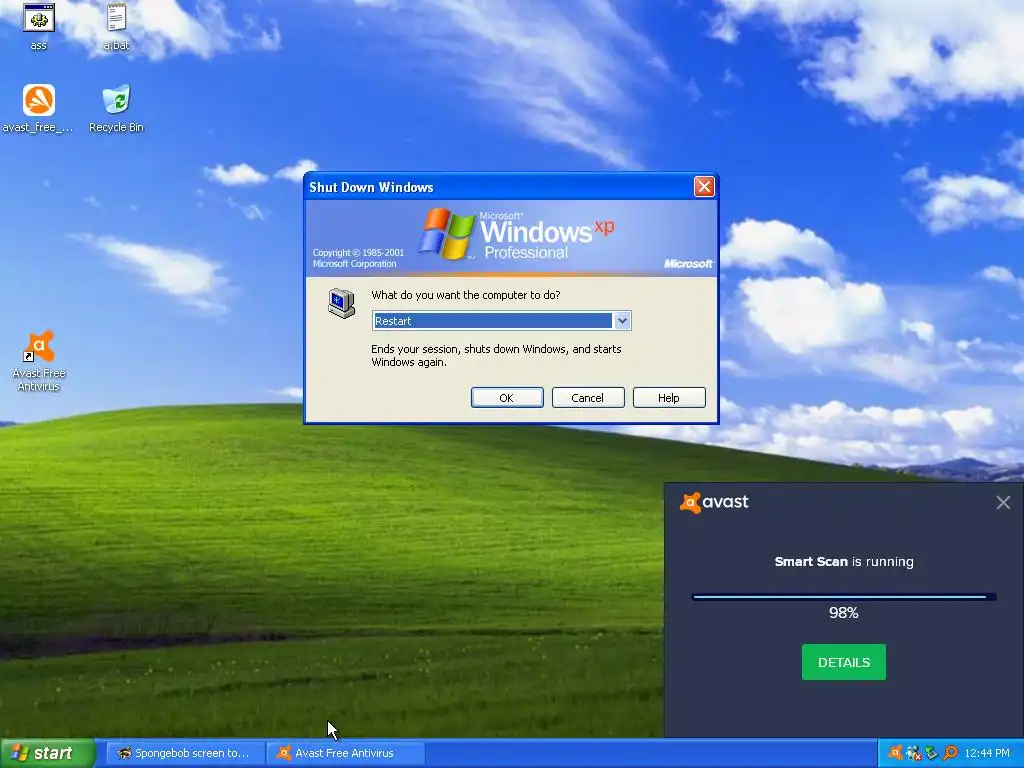Click the 'Smart Scan is running' text
This screenshot has height=768, width=1024.
click(844, 562)
